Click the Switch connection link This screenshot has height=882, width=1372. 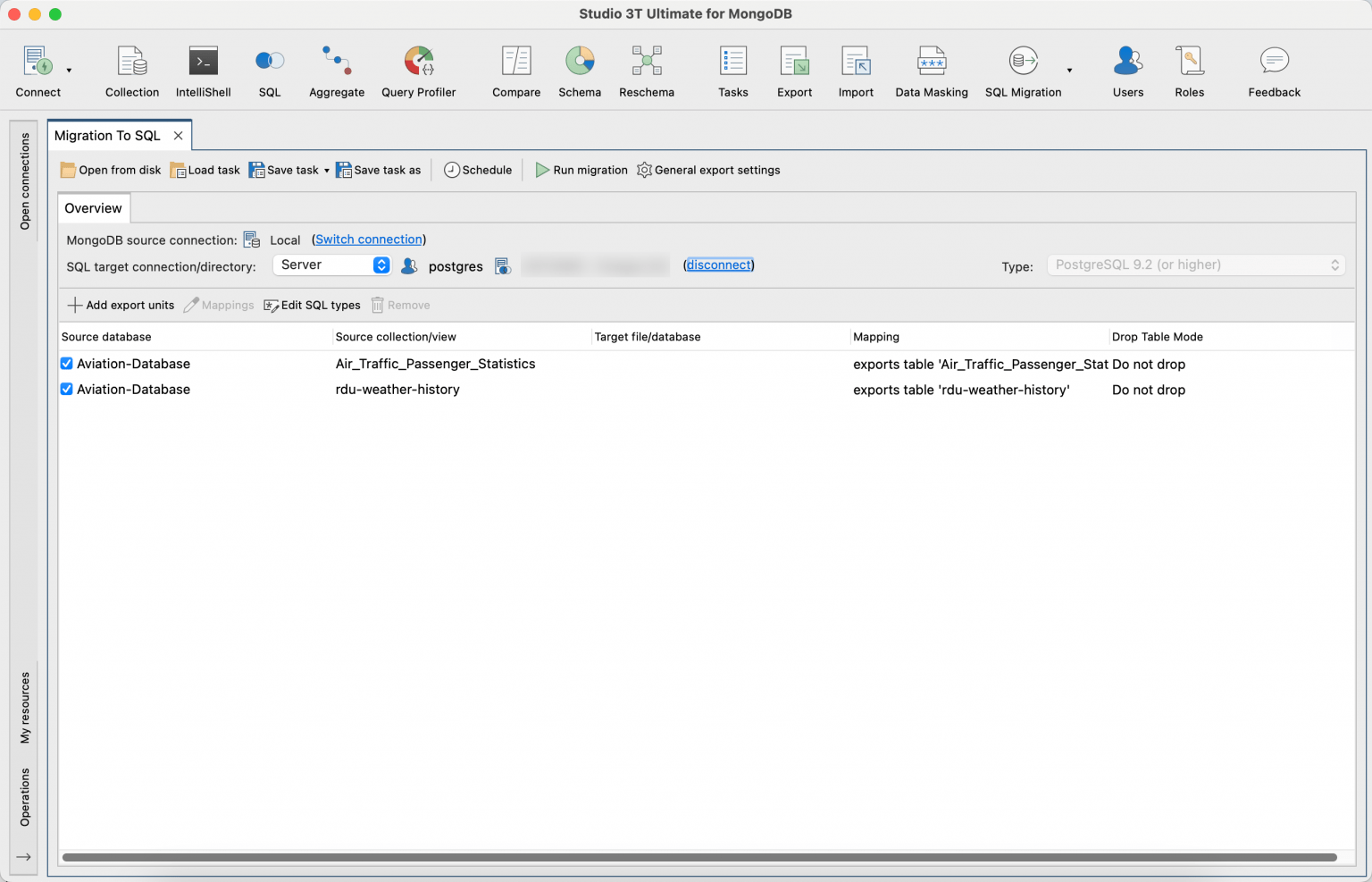(x=368, y=239)
